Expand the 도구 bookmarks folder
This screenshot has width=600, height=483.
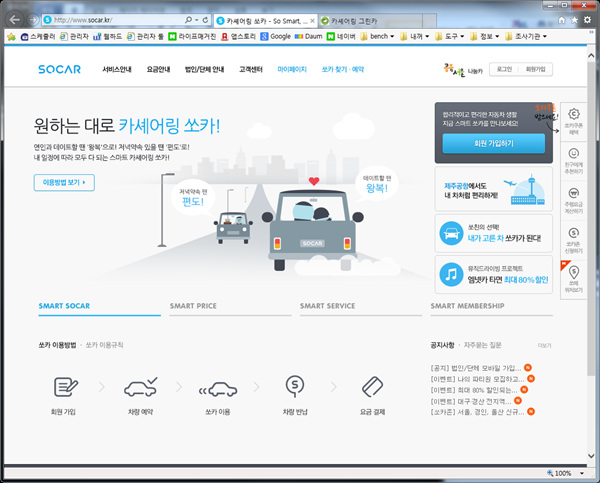(450, 36)
